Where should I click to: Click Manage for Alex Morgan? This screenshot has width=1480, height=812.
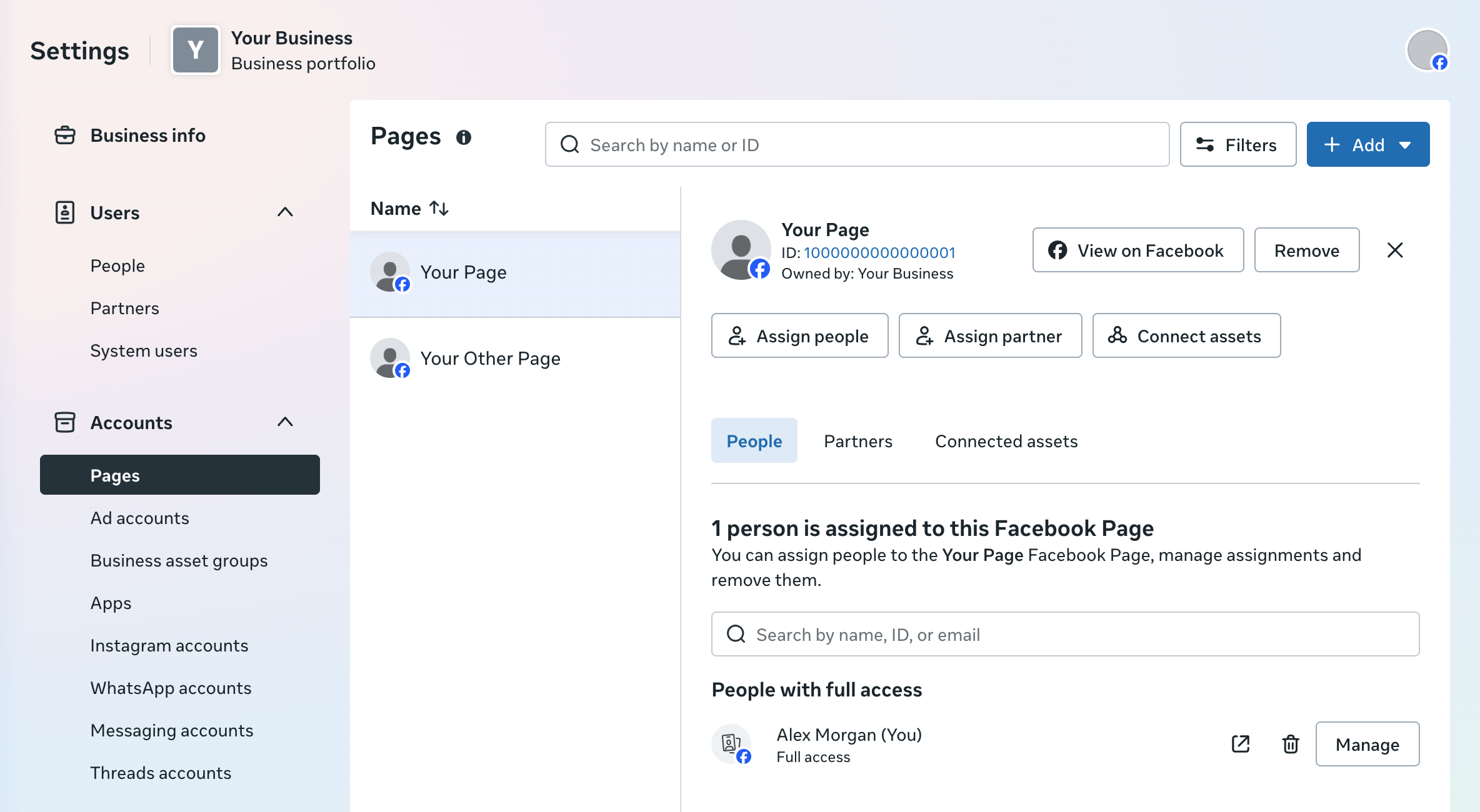point(1367,744)
